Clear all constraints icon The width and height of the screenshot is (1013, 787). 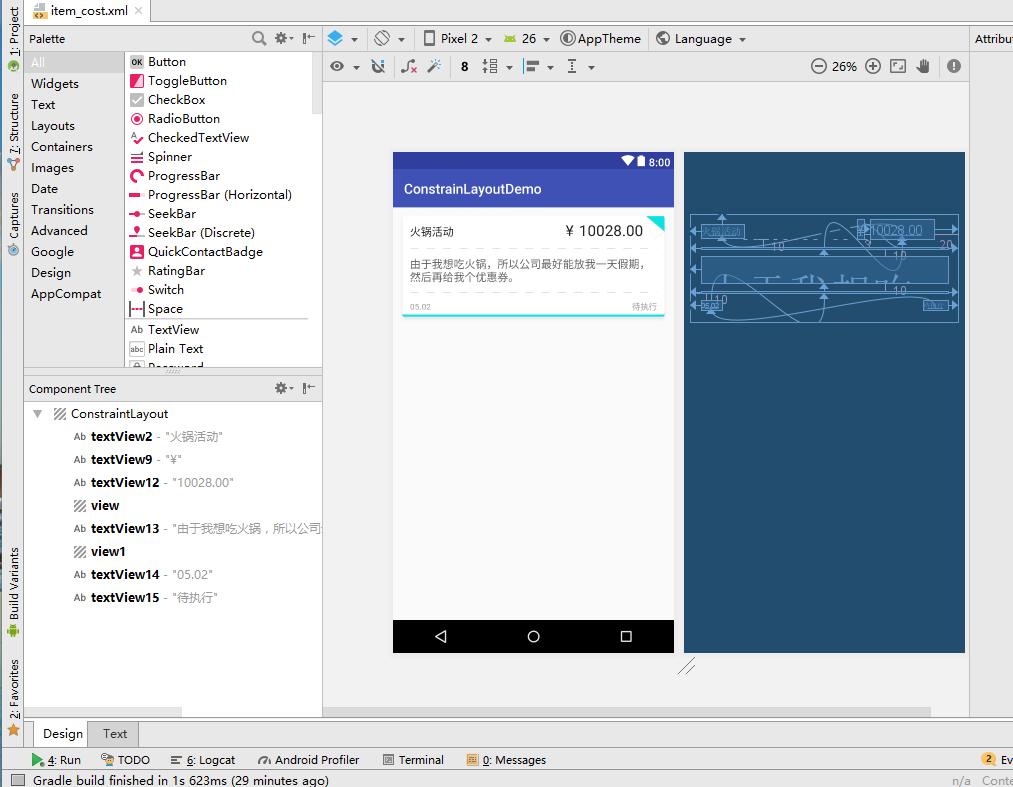(x=408, y=66)
